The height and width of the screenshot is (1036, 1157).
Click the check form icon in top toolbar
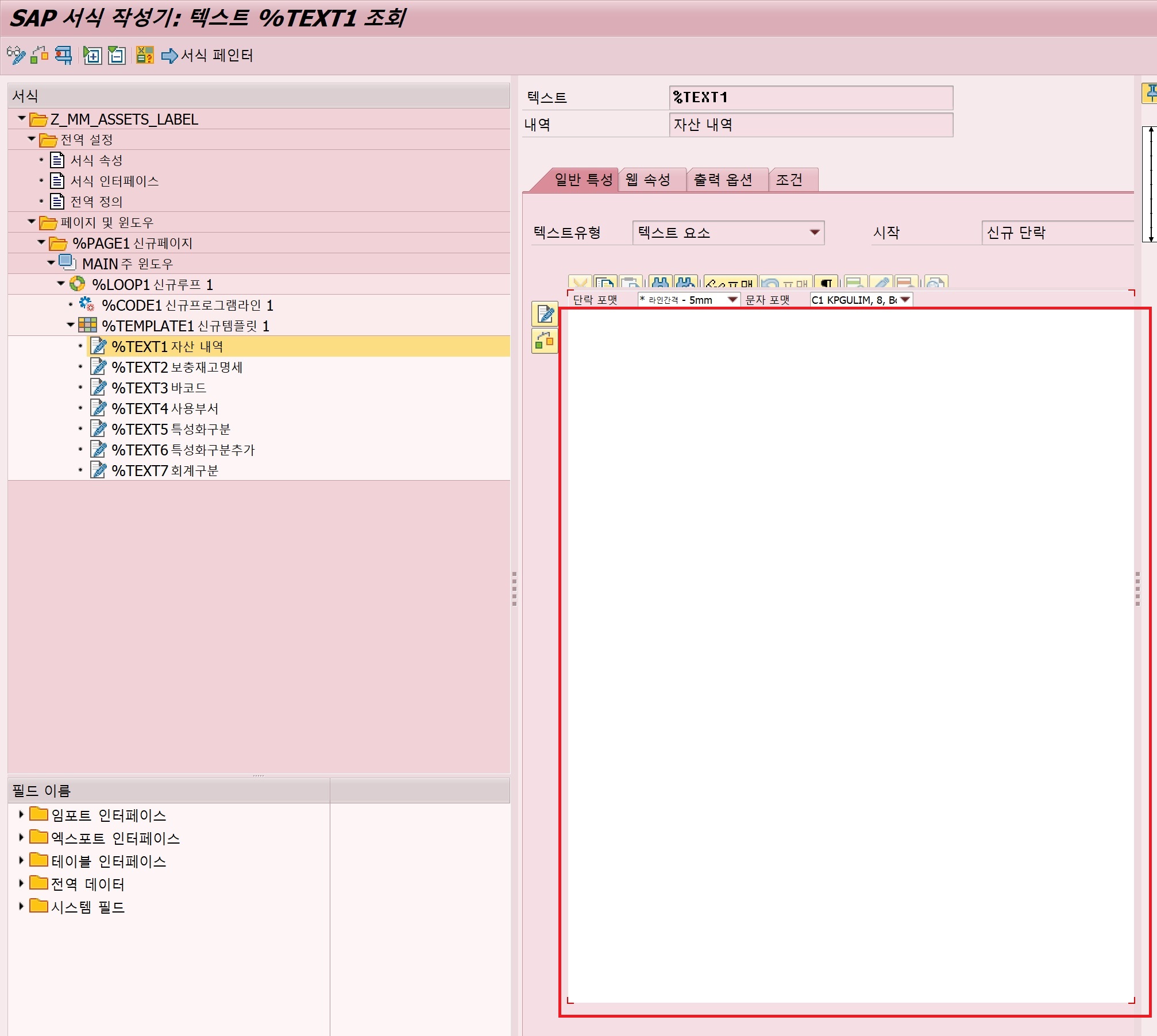pyautogui.click(x=40, y=56)
